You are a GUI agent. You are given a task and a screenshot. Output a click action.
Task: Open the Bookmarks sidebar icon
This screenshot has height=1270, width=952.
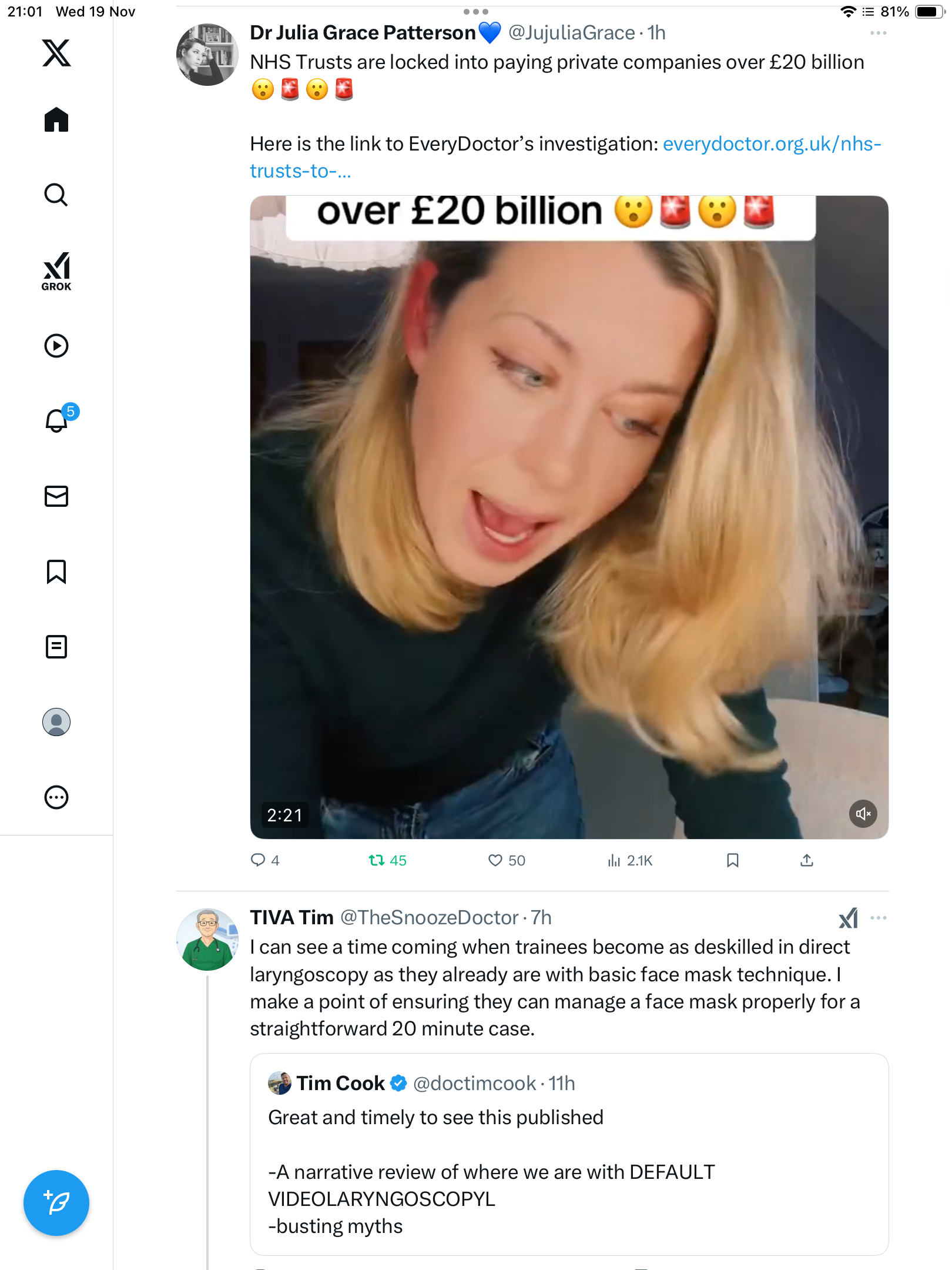click(56, 571)
